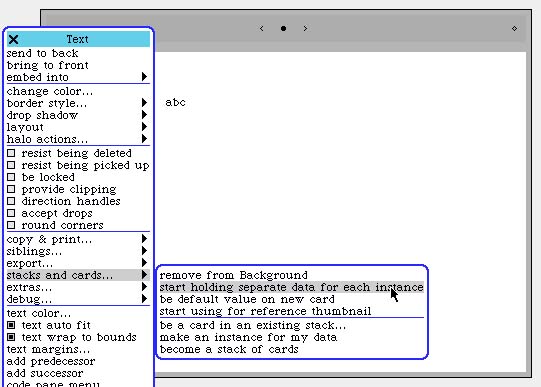The image size is (541, 387).
Task: Expand 'drop shadow' submenu
Action: click(78, 115)
